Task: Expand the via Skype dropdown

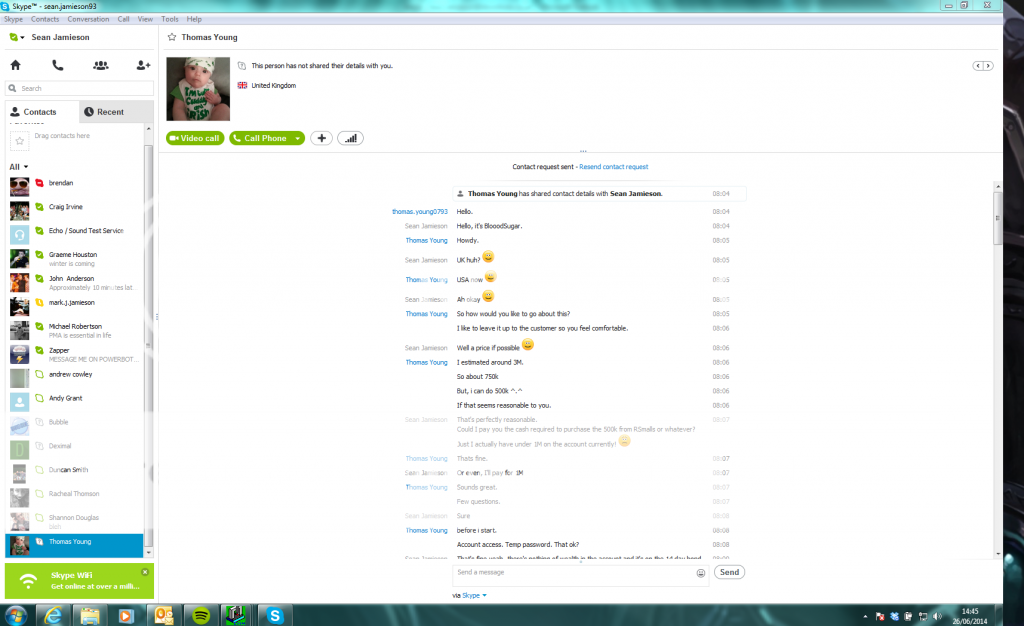Action: pos(484,595)
